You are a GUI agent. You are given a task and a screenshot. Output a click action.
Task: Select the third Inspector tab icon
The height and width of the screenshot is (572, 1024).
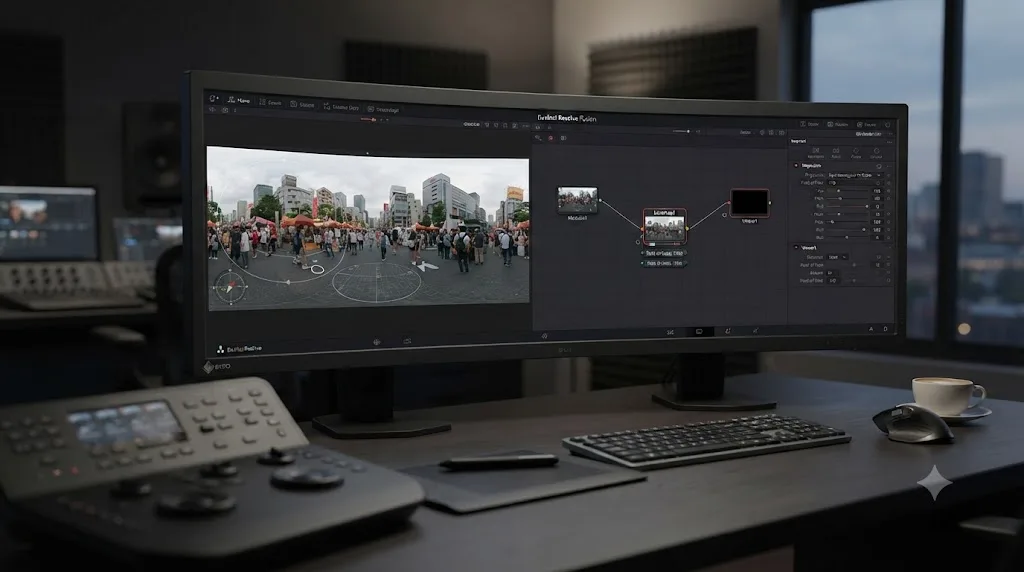click(x=856, y=153)
